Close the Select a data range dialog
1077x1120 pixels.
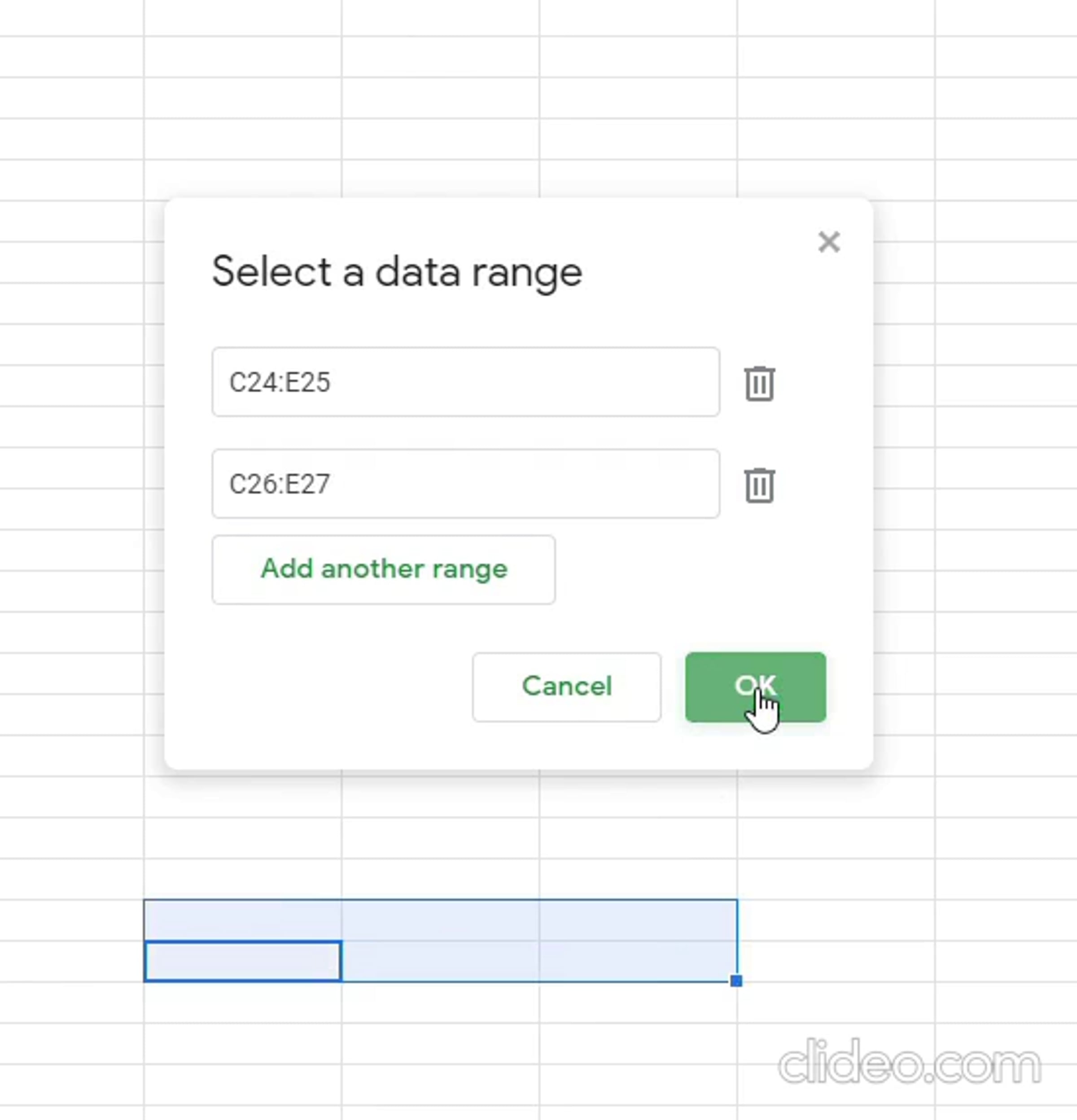point(828,242)
